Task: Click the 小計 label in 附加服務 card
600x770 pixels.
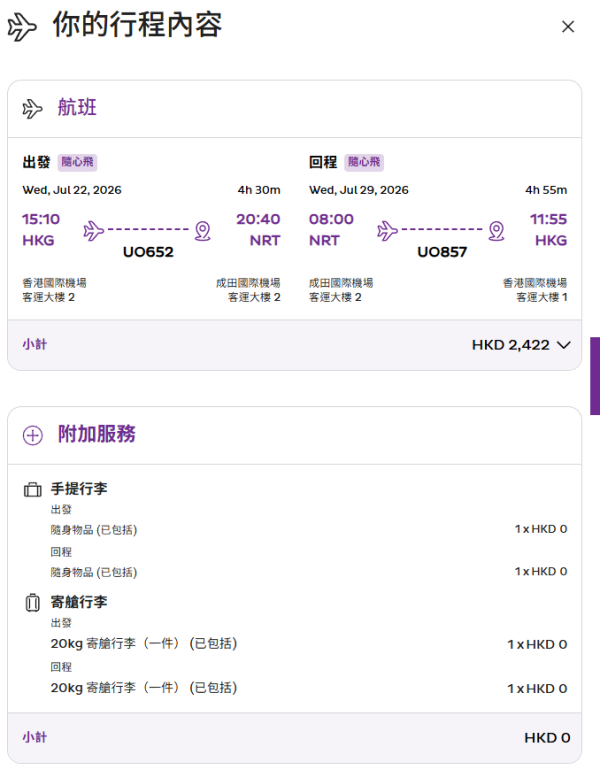Action: pos(34,737)
